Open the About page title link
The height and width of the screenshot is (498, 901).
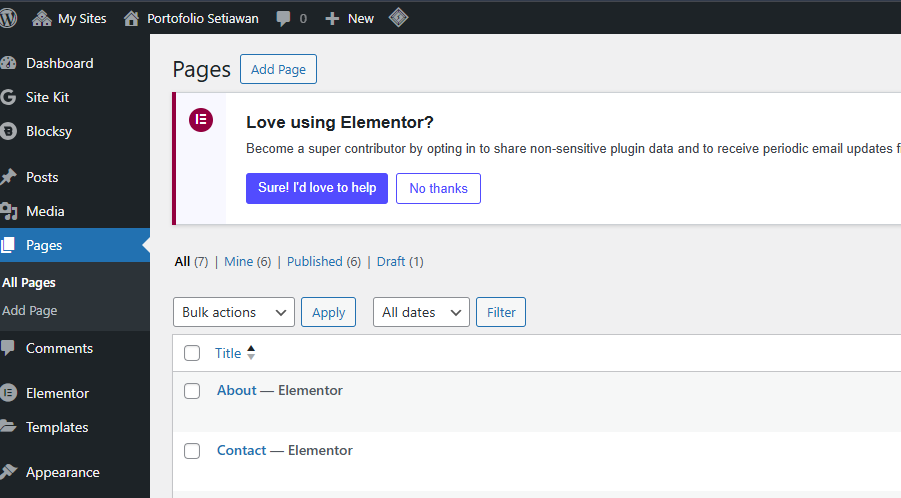click(x=237, y=390)
